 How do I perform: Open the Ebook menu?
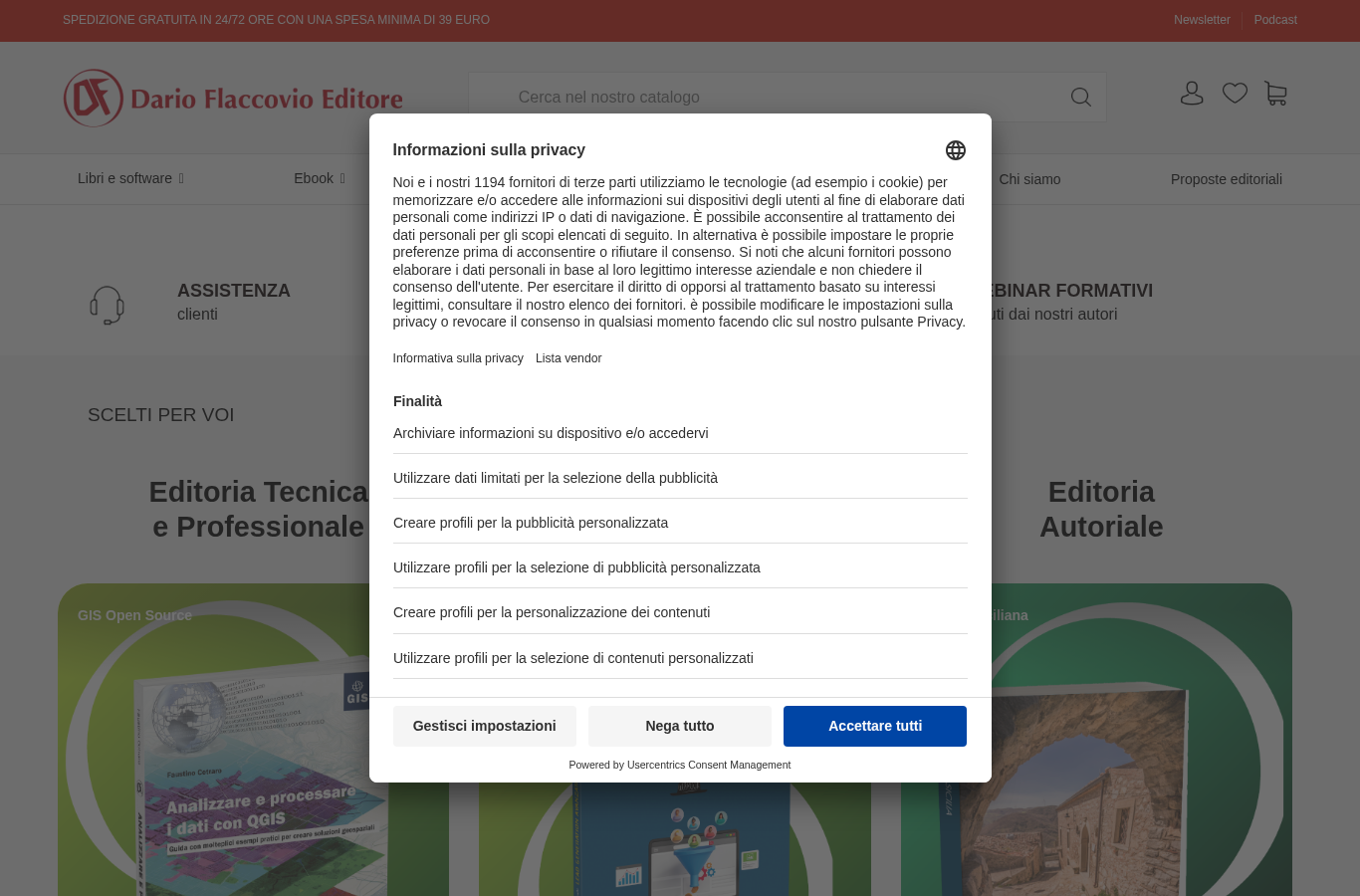point(314,179)
